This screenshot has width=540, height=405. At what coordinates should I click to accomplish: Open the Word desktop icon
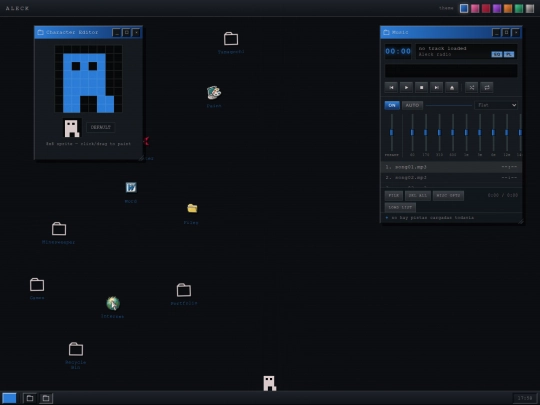[131, 187]
